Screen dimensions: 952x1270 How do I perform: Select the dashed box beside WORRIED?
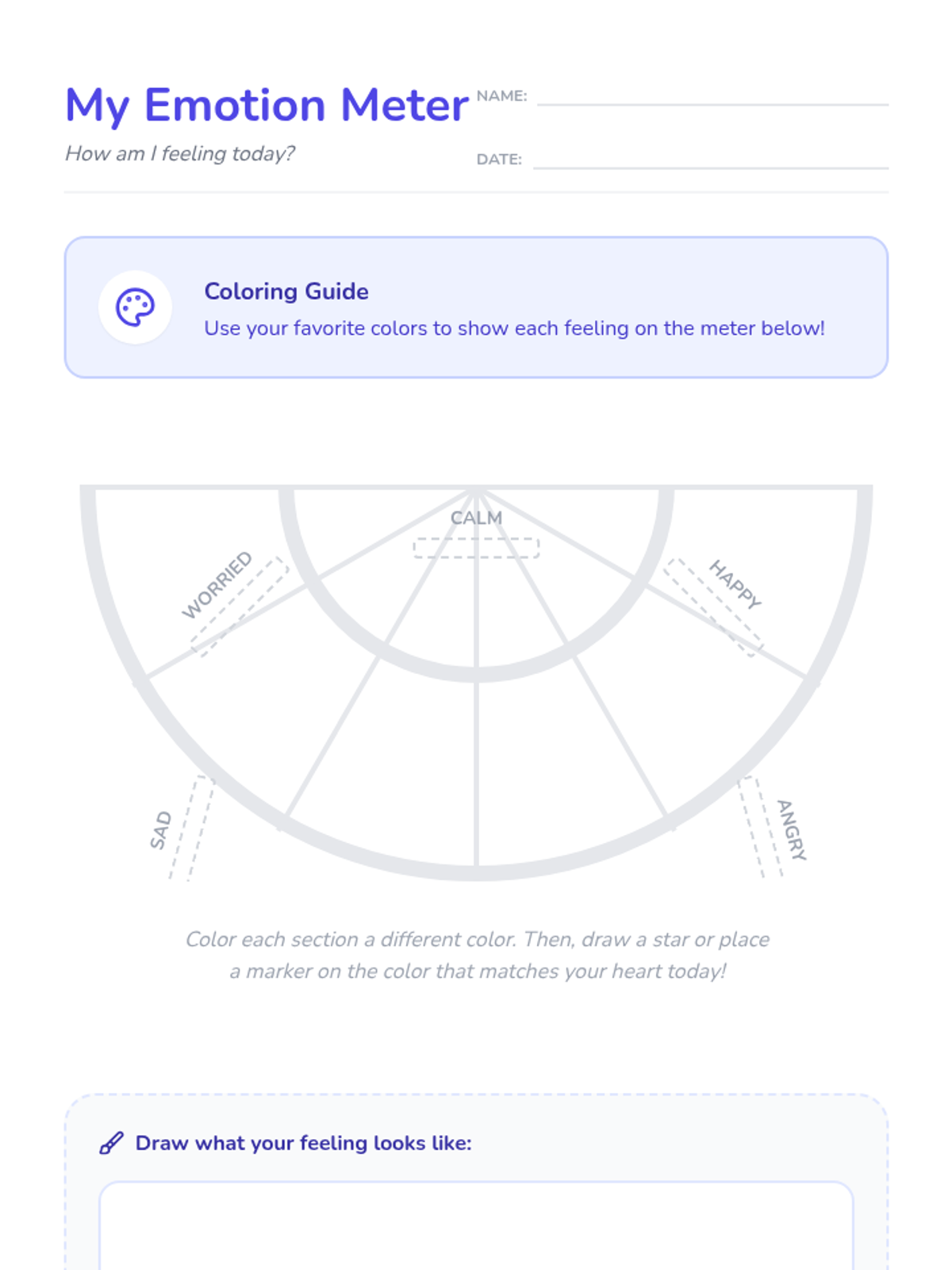tap(239, 607)
